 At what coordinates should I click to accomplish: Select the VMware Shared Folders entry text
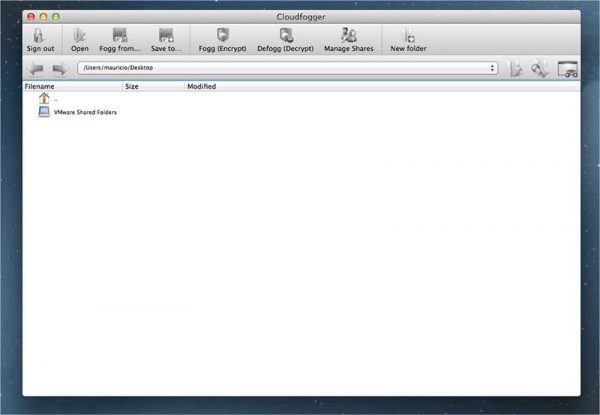point(85,112)
